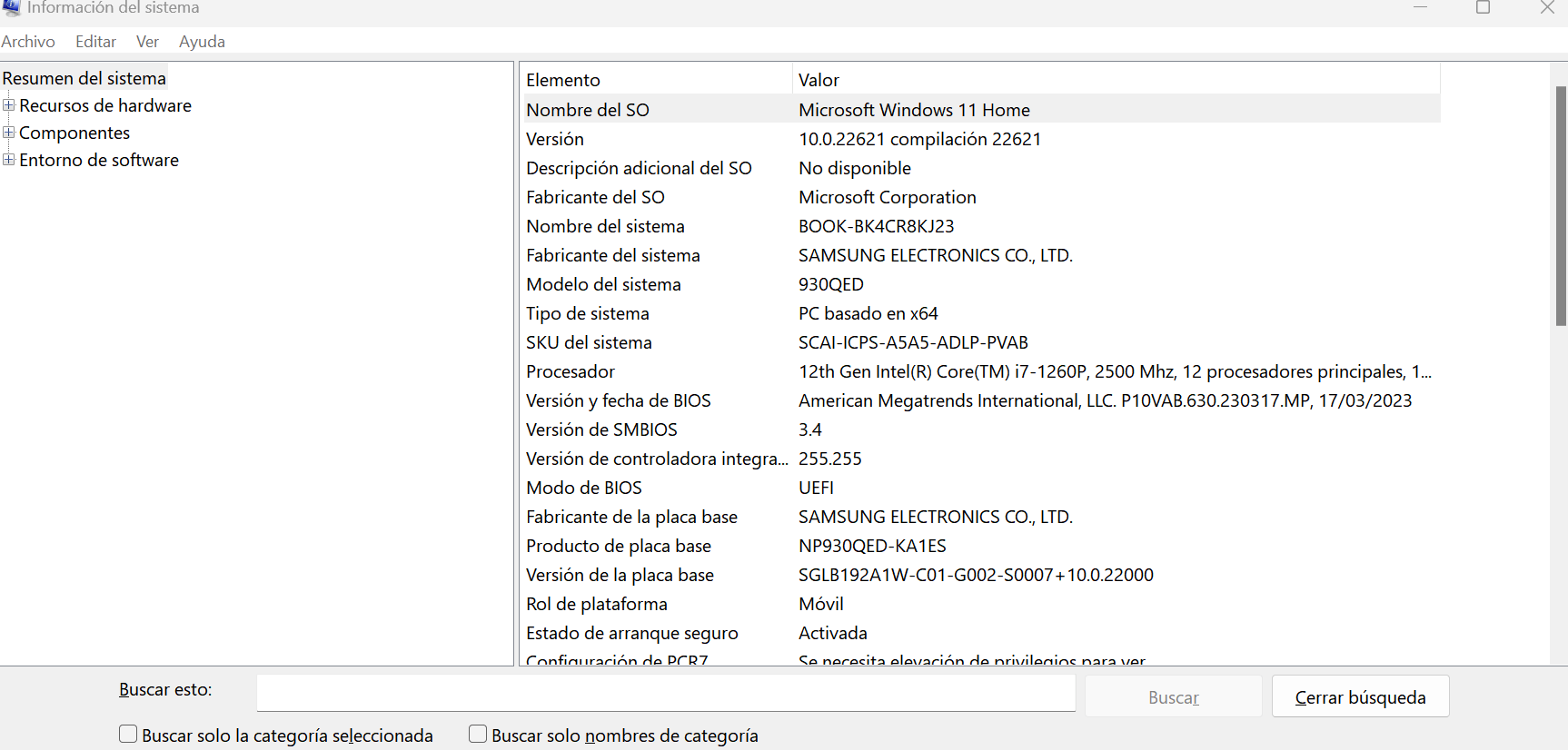
Task: Toggle Buscar solo nombres de categoría checkbox
Action: coord(478,734)
